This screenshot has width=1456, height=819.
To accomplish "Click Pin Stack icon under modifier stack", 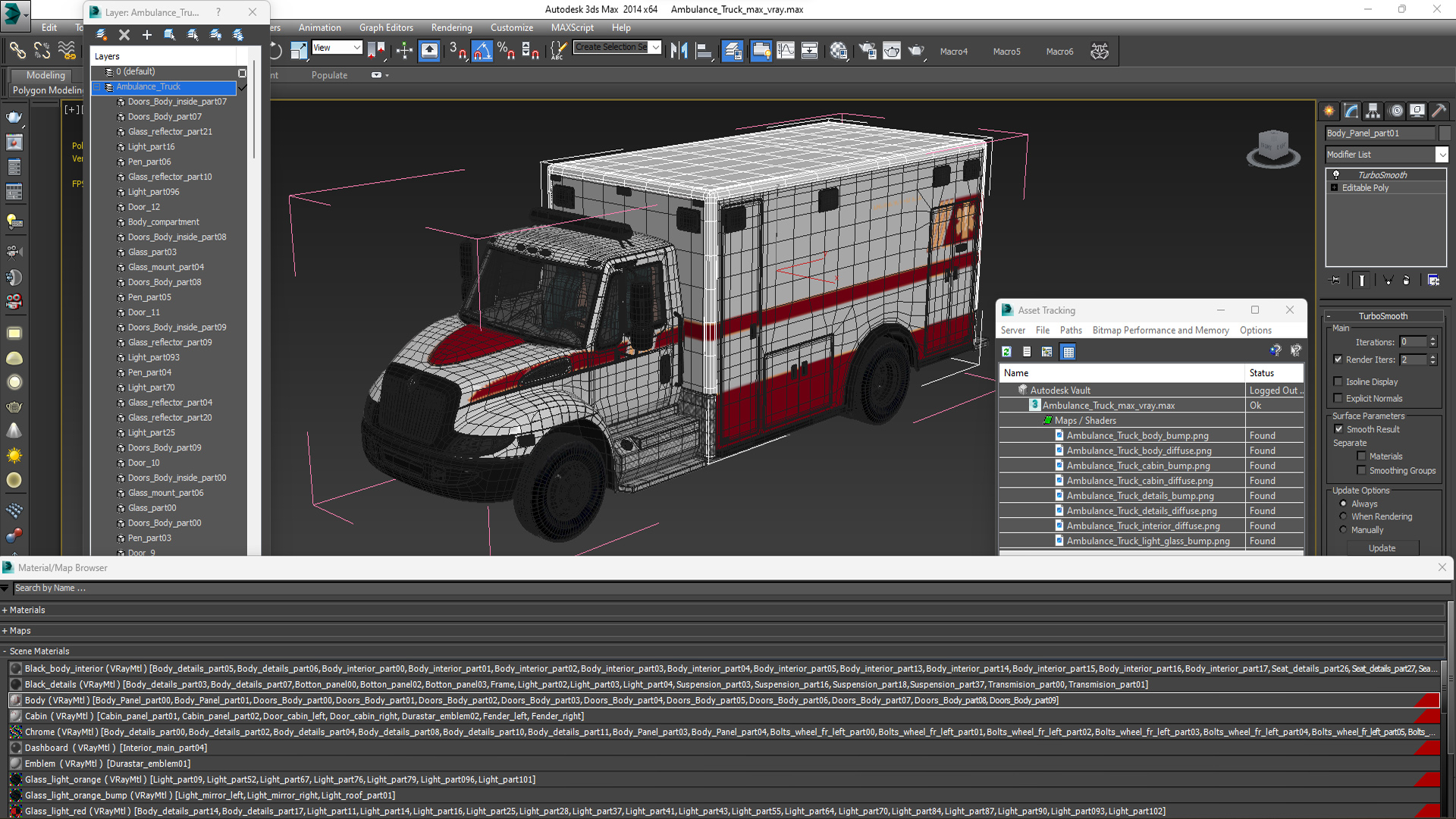I will click(x=1335, y=280).
